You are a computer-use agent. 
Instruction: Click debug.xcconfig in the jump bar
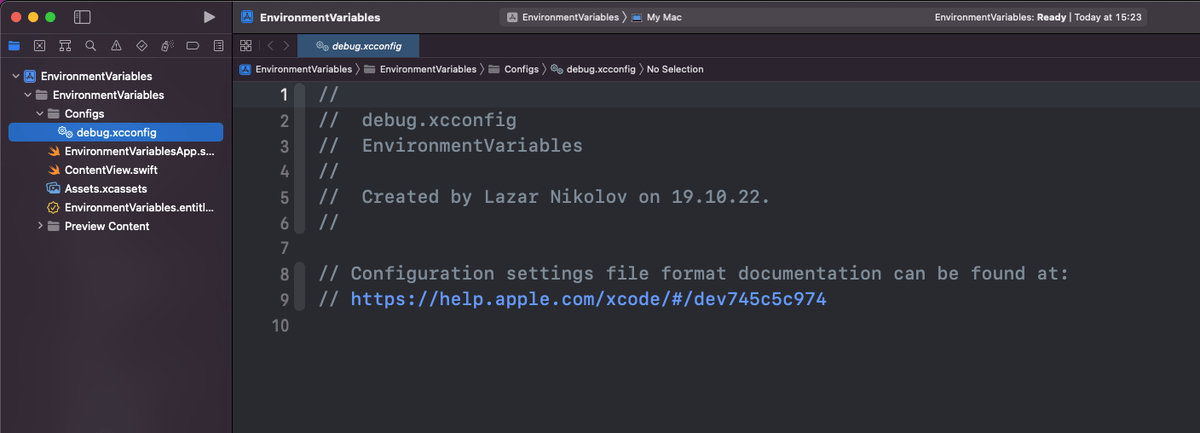593,69
